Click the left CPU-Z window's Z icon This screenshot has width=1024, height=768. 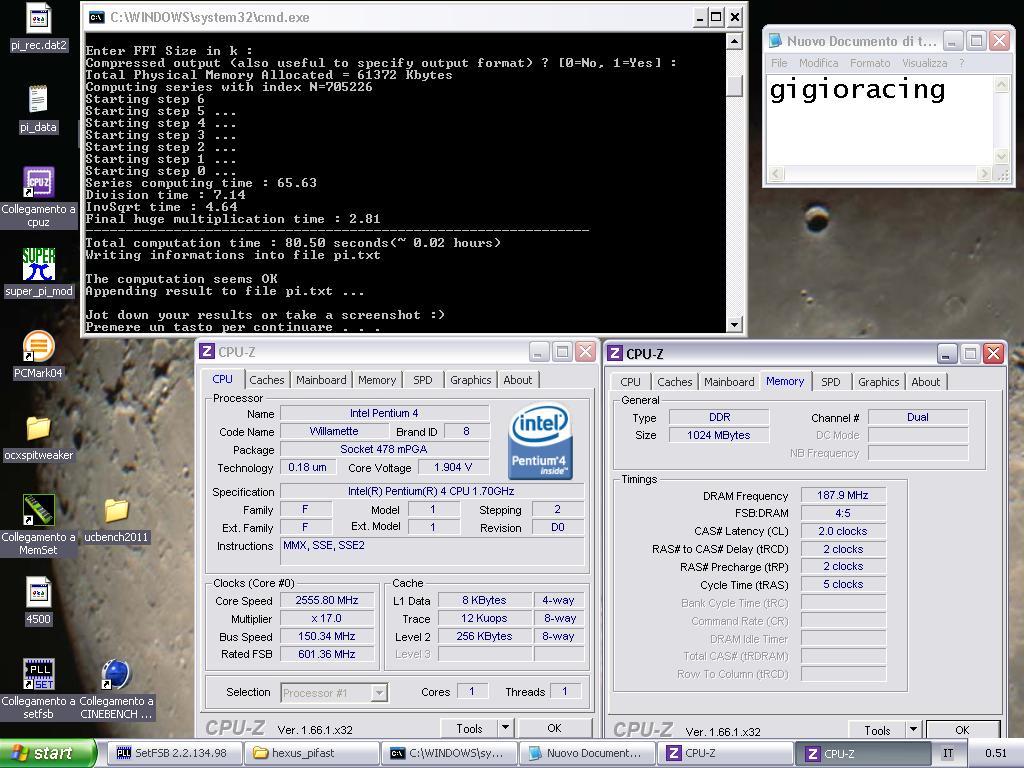(x=206, y=351)
